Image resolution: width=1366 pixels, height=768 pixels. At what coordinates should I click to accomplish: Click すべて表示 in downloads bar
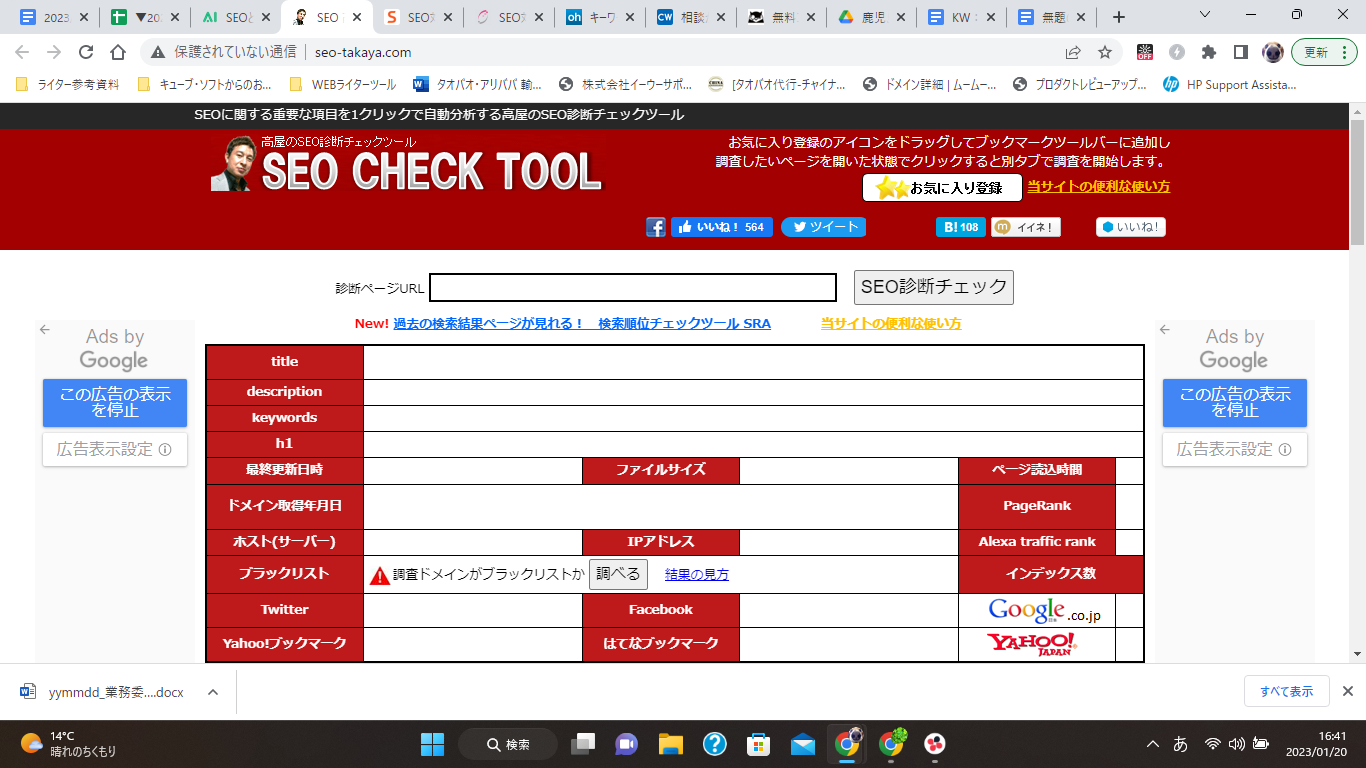1287,691
